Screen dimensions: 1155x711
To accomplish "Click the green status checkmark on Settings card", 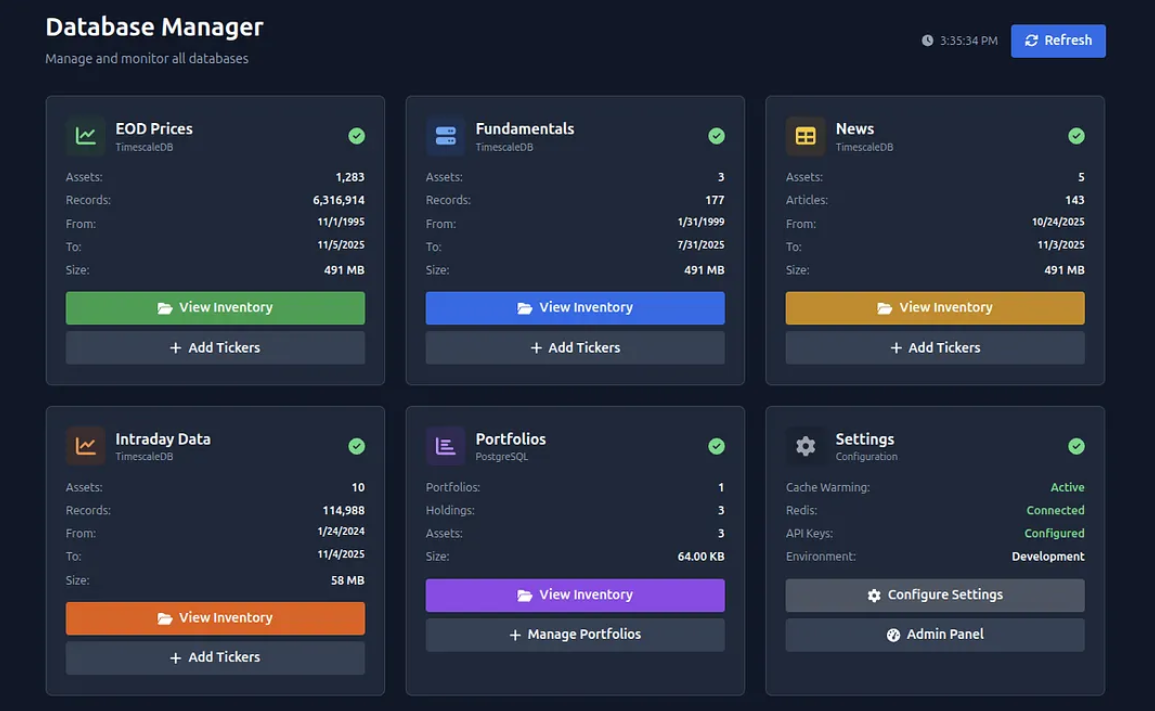I will 1076,446.
